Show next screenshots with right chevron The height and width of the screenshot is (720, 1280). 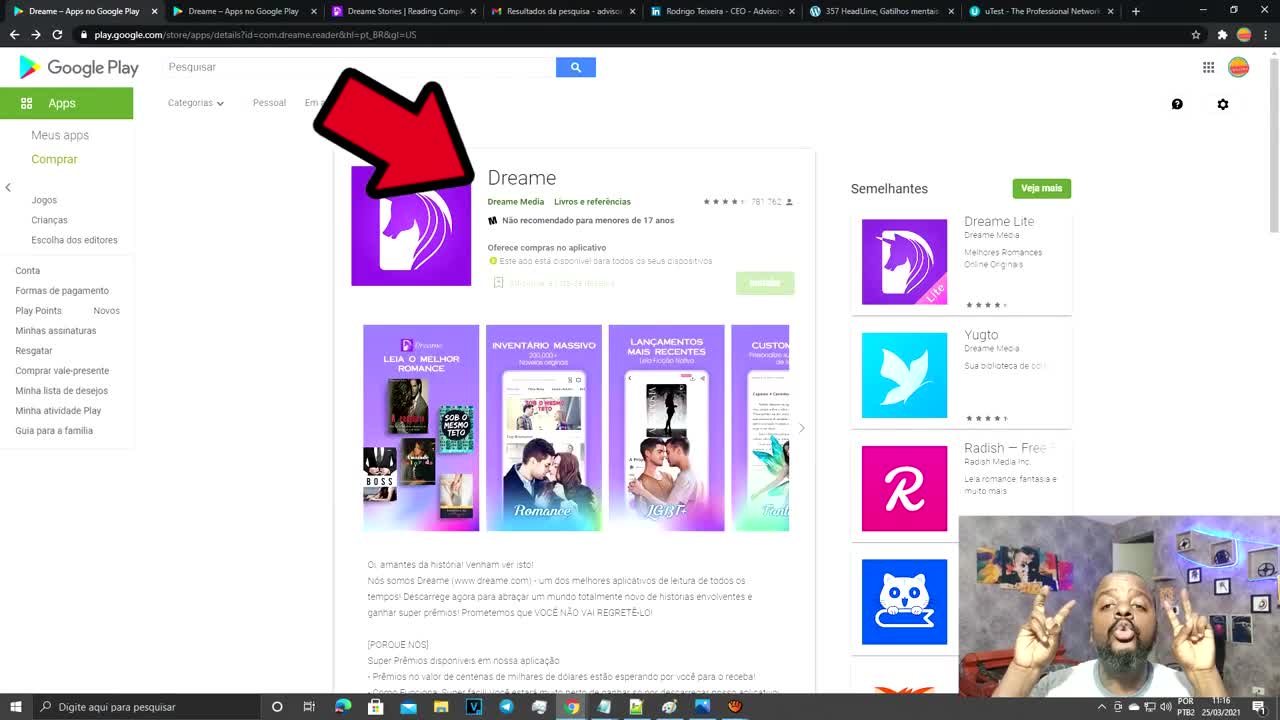point(801,428)
